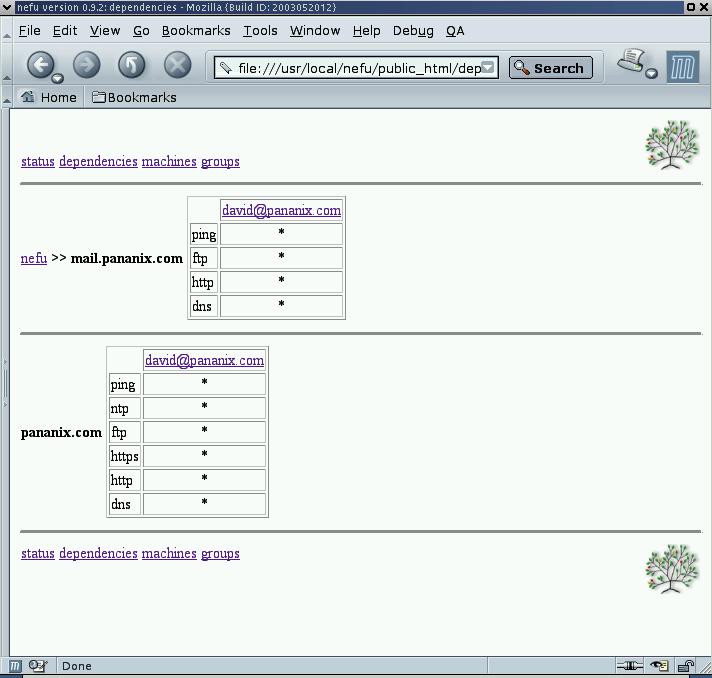Screen dimensions: 712x678
Task: Open the Debug menu
Action: click(413, 31)
